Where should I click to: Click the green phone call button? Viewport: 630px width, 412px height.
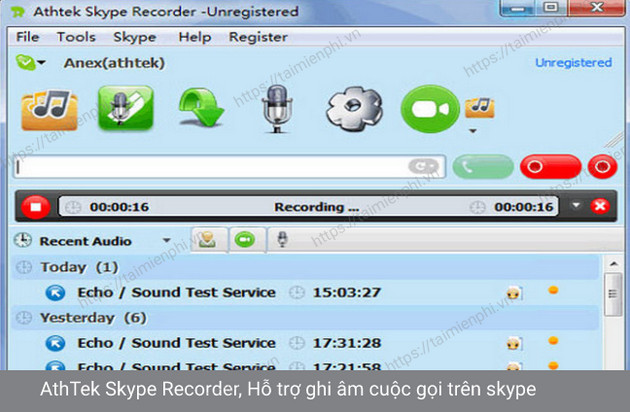[x=483, y=166]
